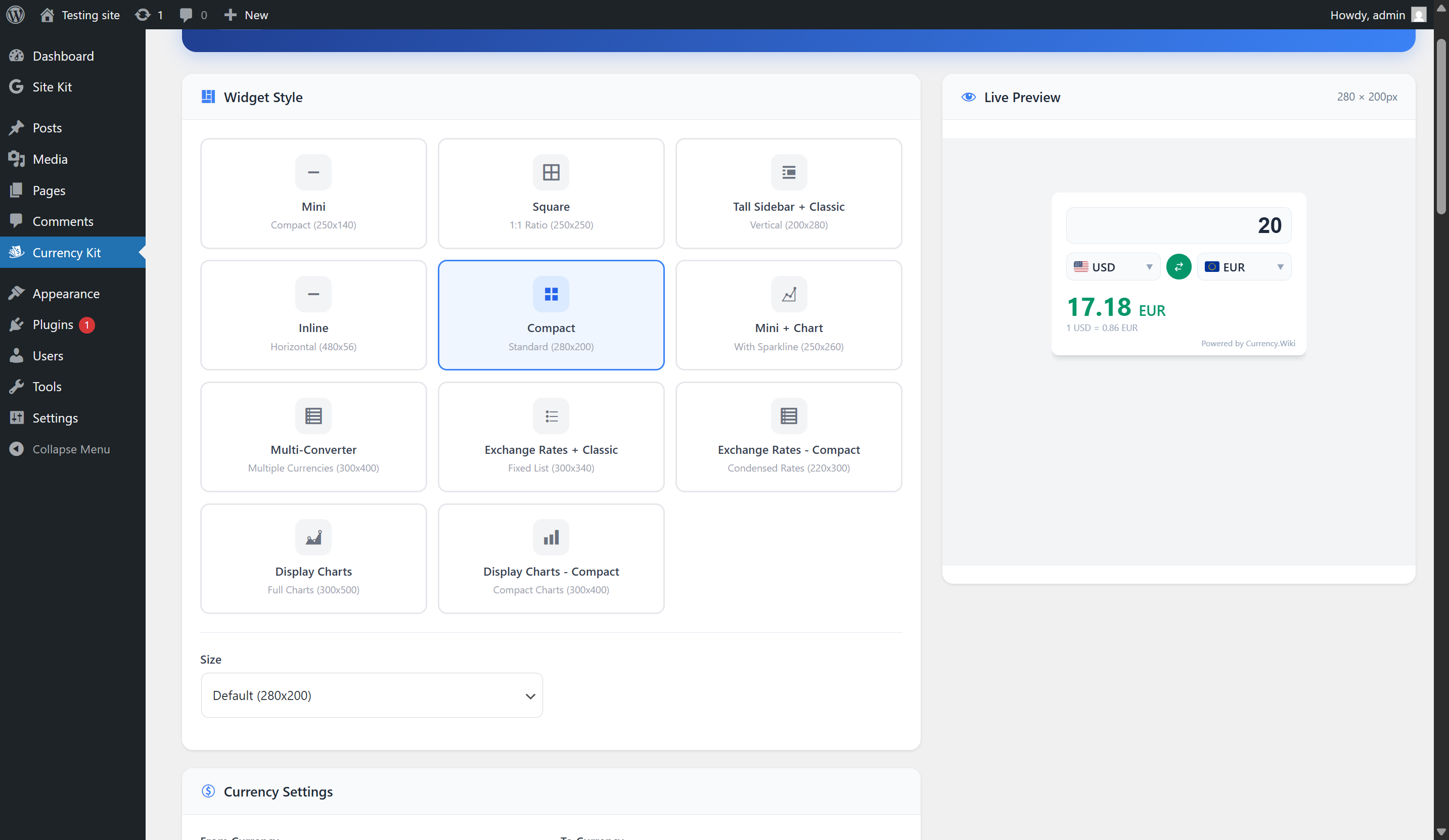Image resolution: width=1449 pixels, height=840 pixels.
Task: Open the Plugins menu
Action: (x=53, y=325)
